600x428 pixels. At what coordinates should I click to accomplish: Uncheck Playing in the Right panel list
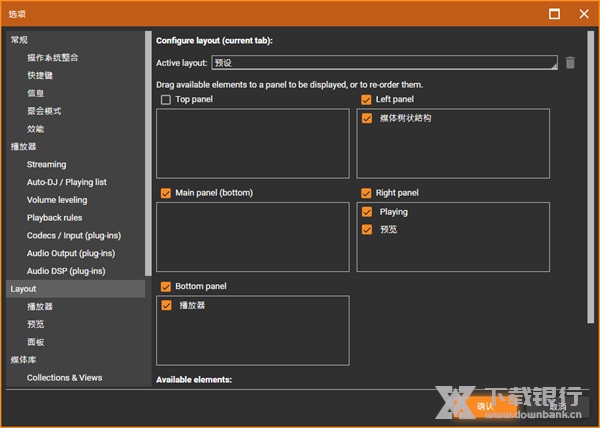coord(367,212)
